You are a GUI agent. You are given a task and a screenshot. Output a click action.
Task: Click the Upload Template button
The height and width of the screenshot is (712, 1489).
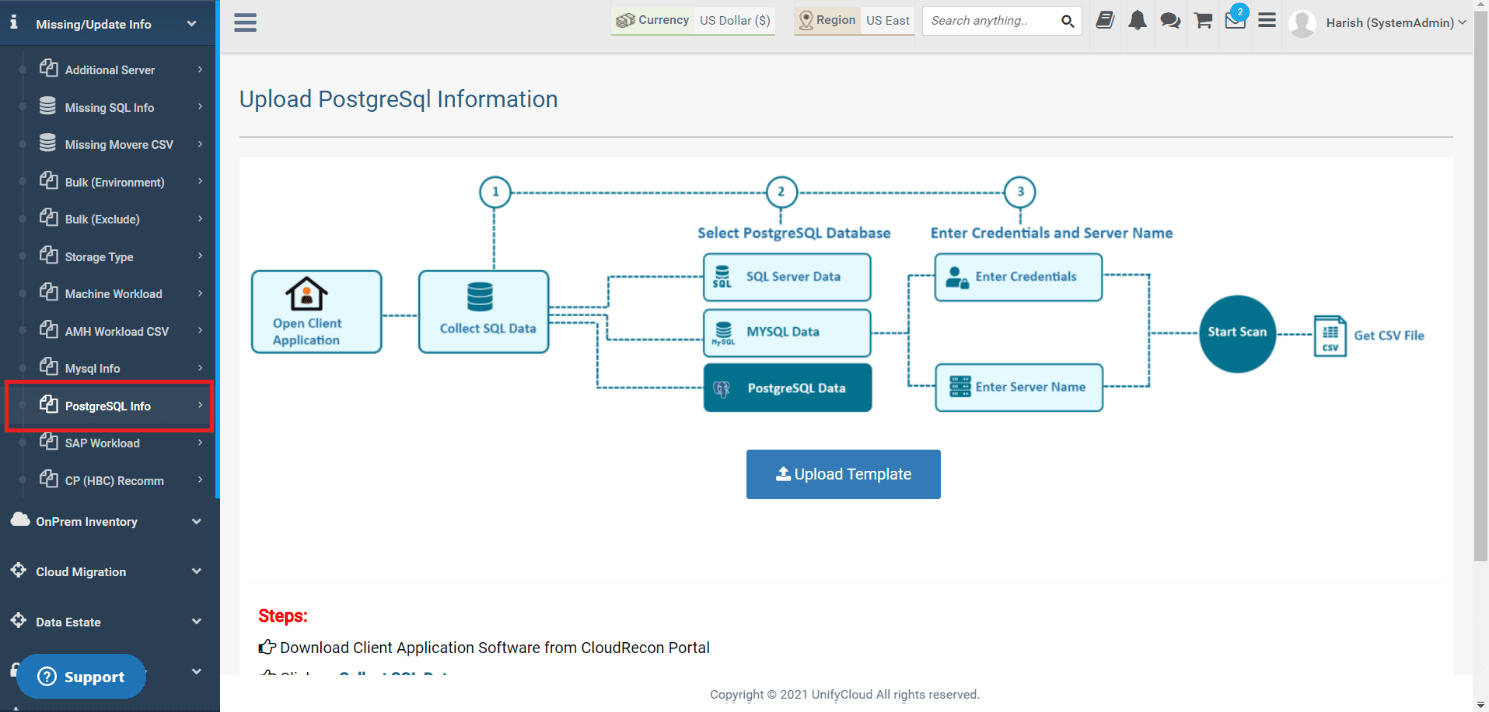(x=843, y=474)
